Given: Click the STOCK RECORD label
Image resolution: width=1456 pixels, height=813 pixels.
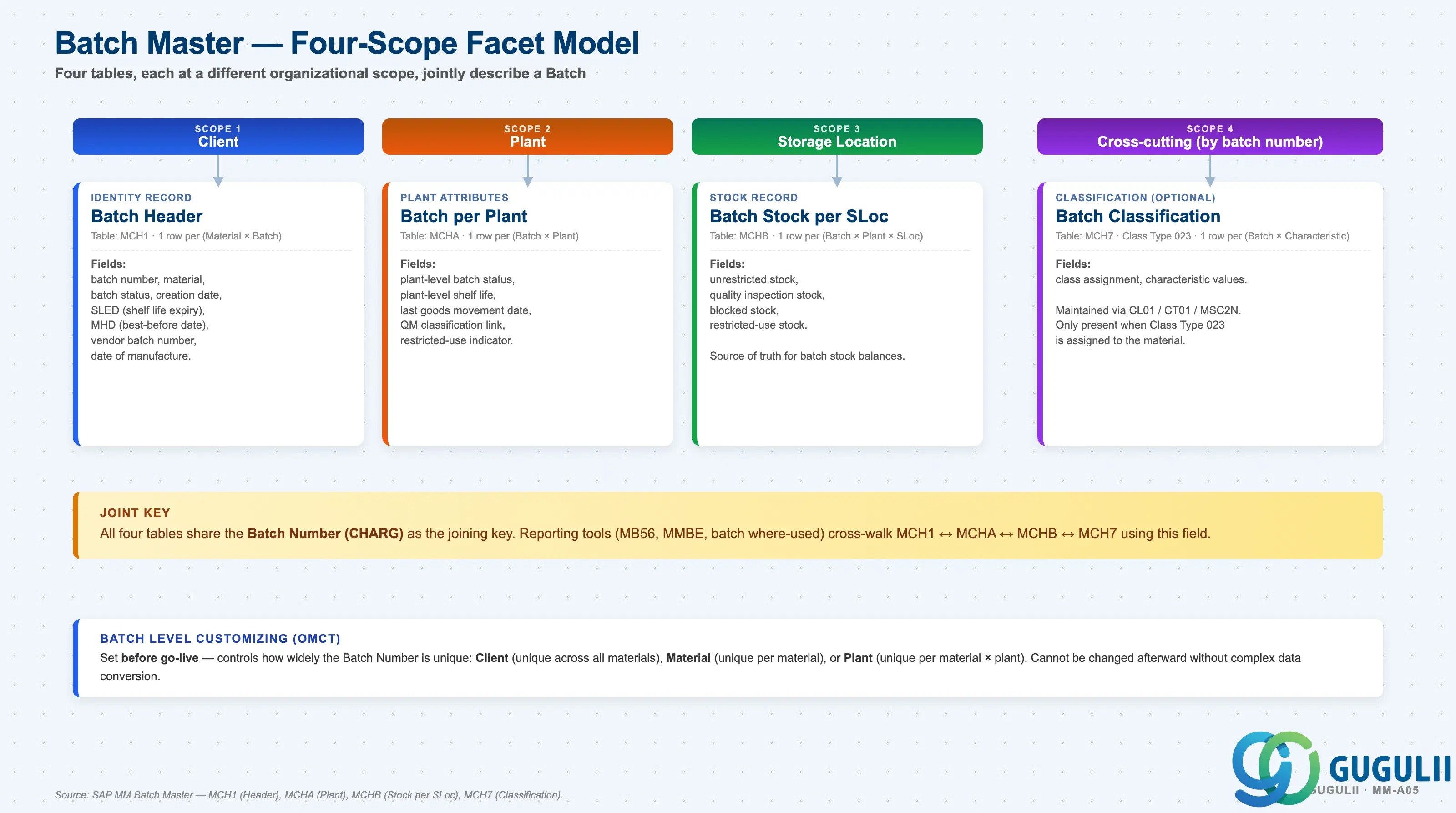Looking at the screenshot, I should point(753,197).
